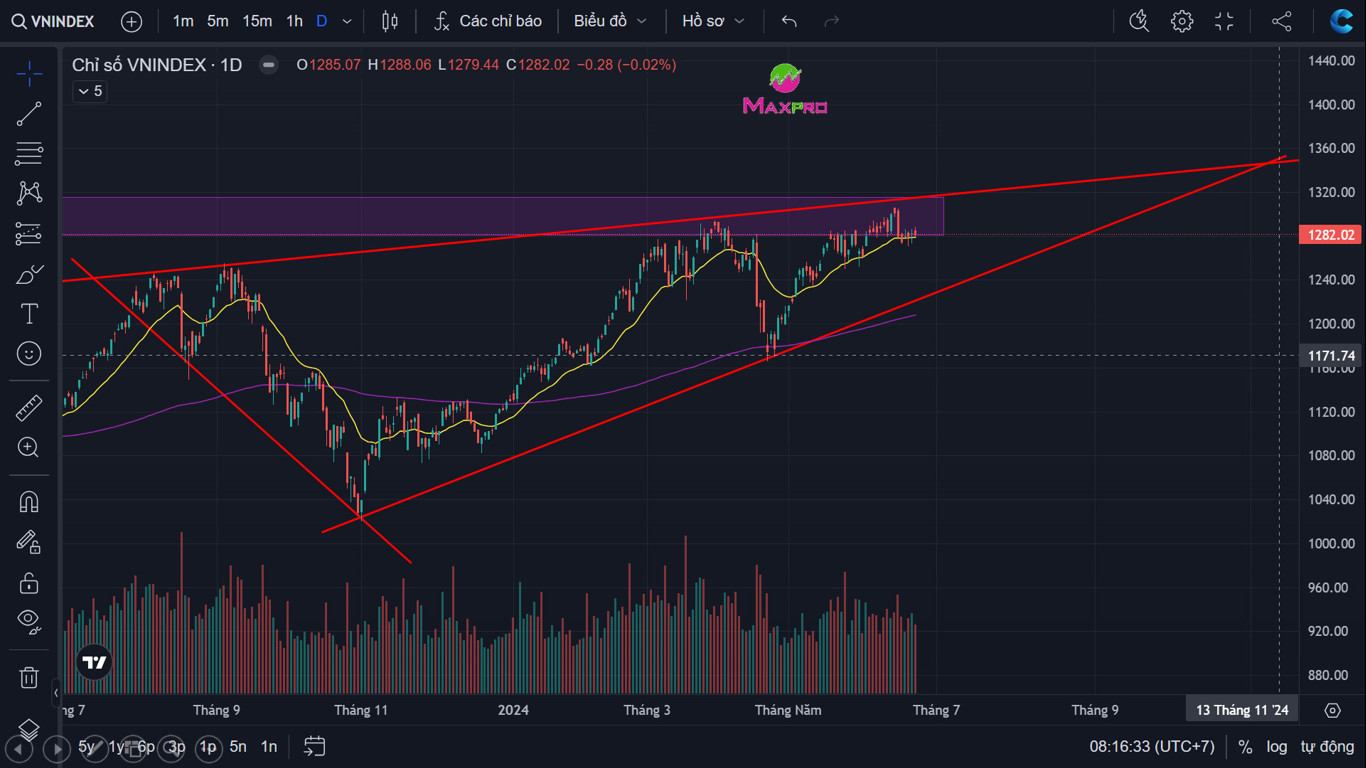Select the ruler measure tool
1366x768 pixels.
(x=29, y=408)
